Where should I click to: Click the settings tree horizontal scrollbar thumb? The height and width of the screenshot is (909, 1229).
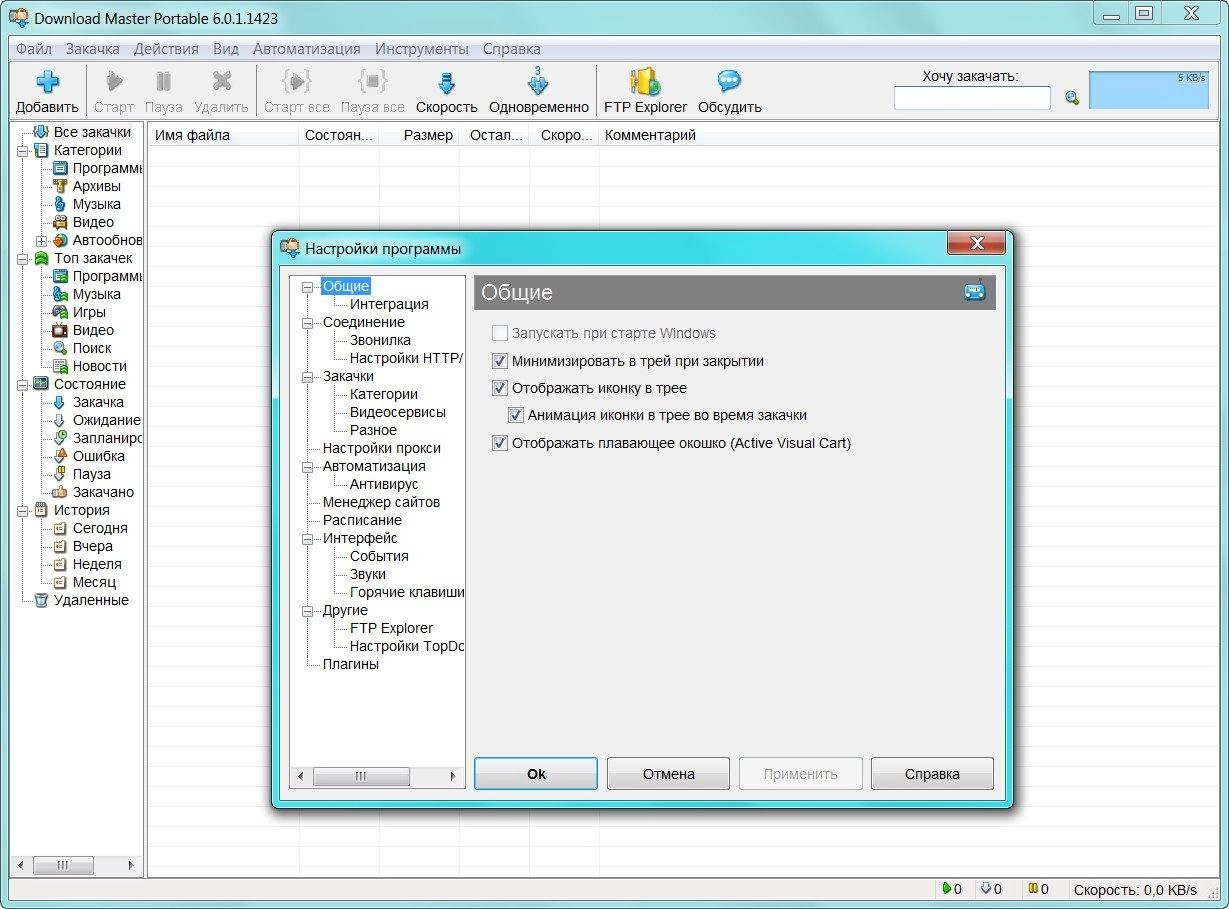pyautogui.click(x=361, y=776)
